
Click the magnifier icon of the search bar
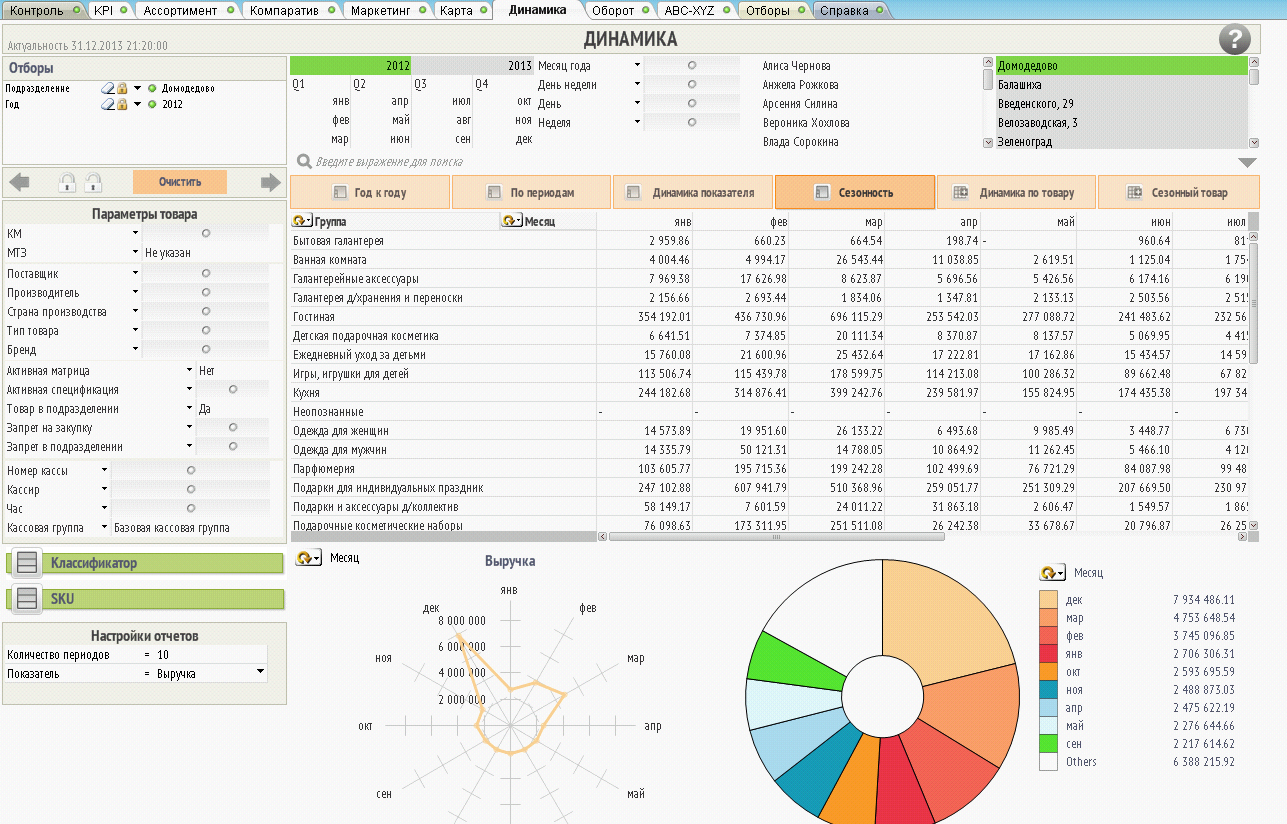(303, 161)
